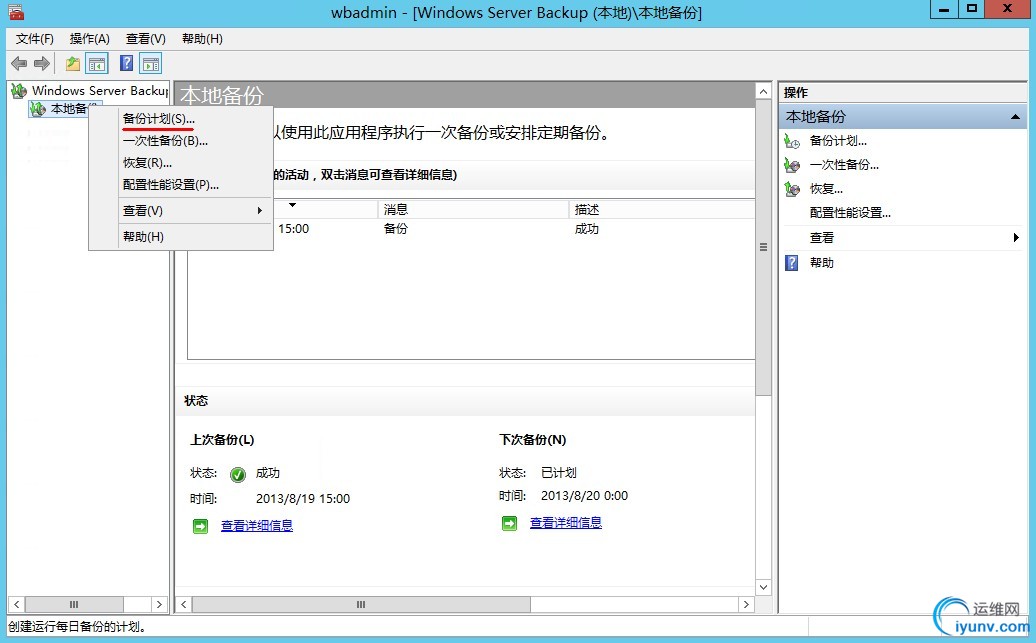1036x643 pixels.
Task: Click the 备份计划 icon in actions pane
Action: pos(792,141)
